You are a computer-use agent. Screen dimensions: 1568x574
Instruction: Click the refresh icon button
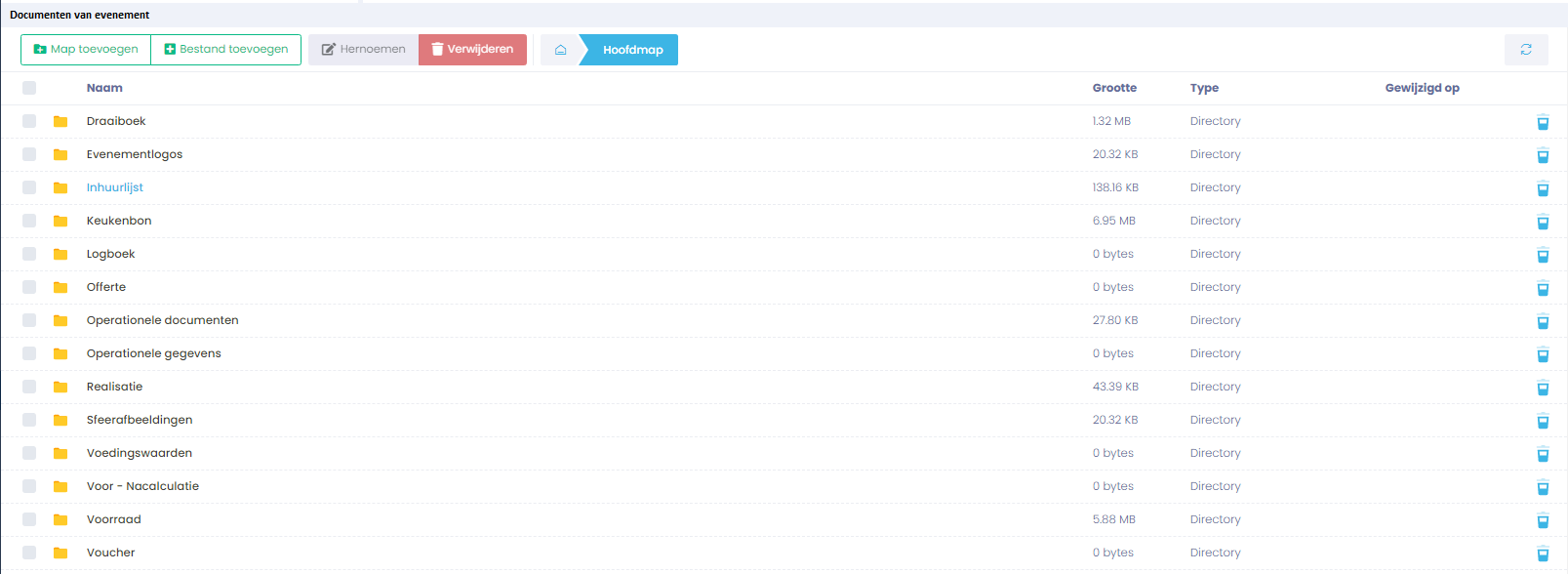[1526, 50]
